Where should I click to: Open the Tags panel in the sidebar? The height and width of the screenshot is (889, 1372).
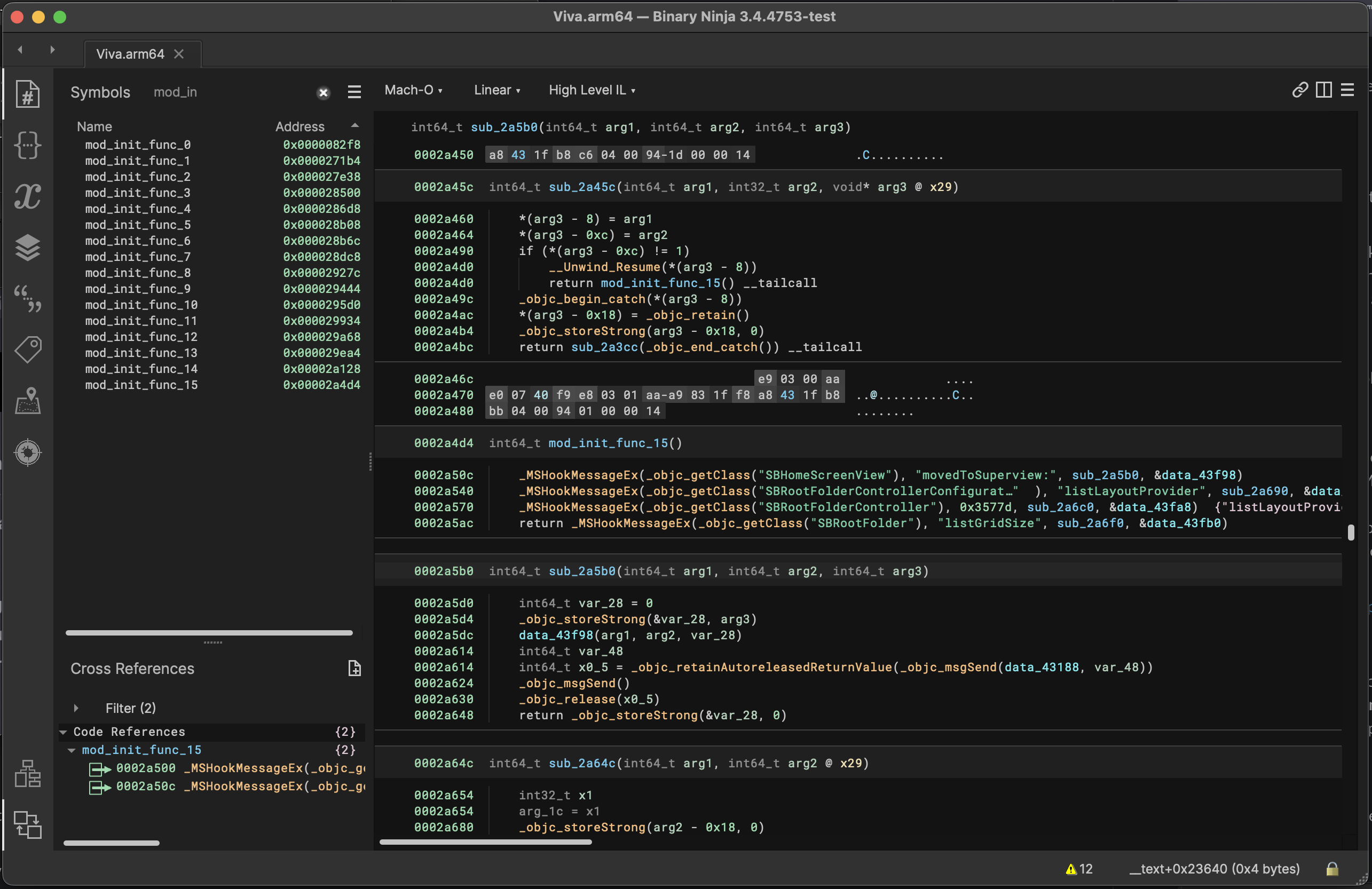(27, 348)
